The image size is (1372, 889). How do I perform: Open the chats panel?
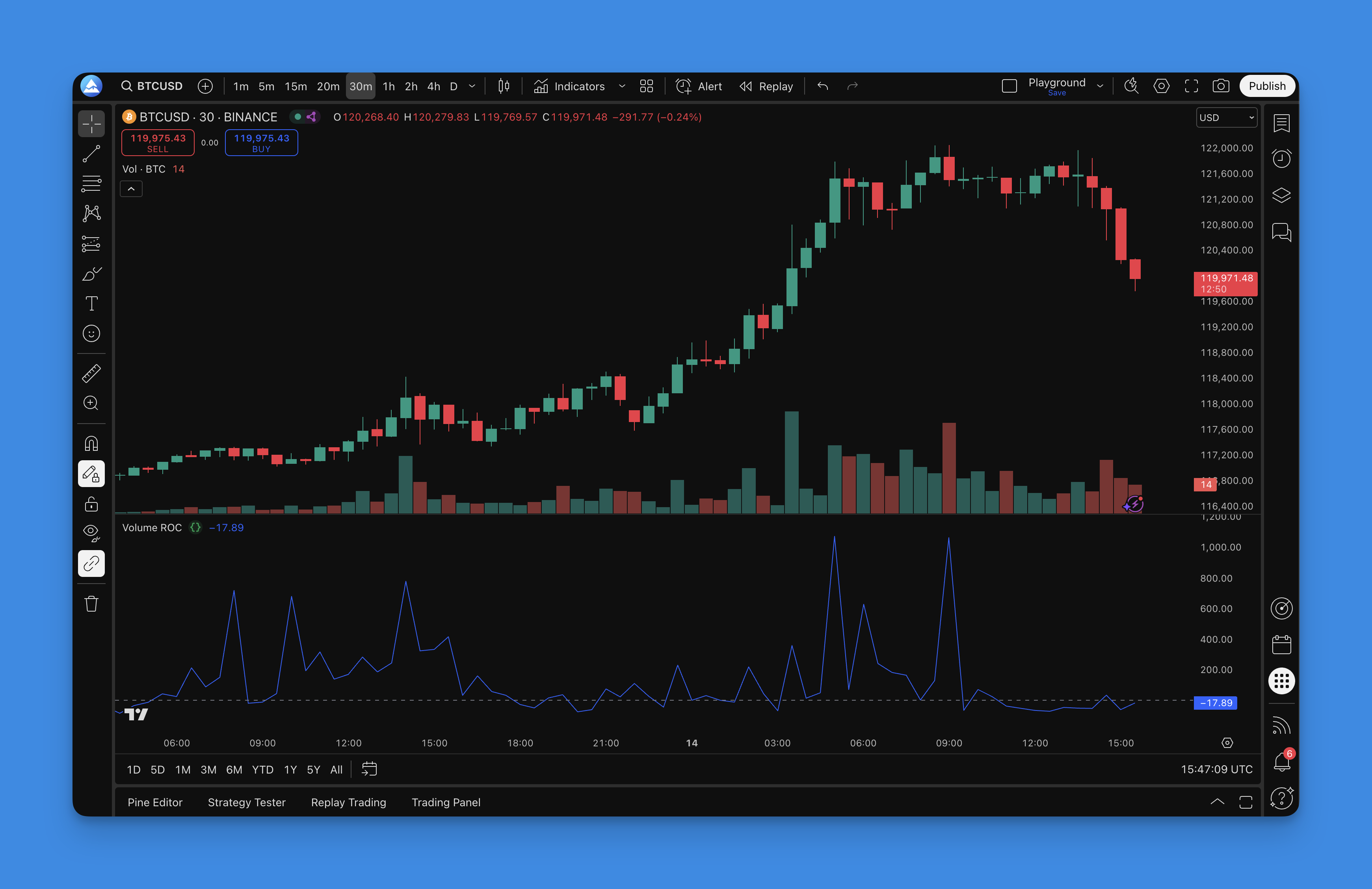[1281, 232]
